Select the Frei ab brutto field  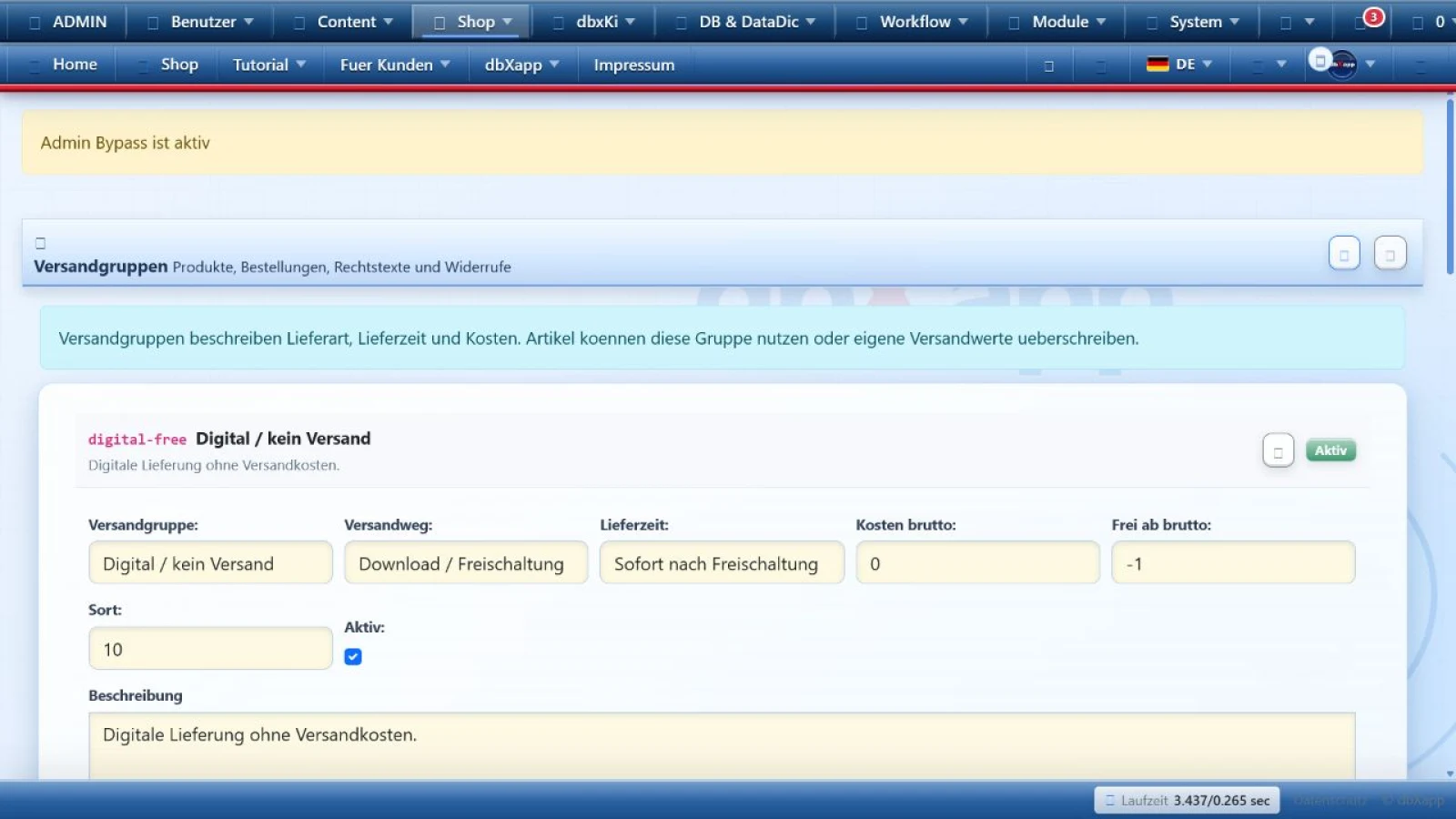point(1233,563)
